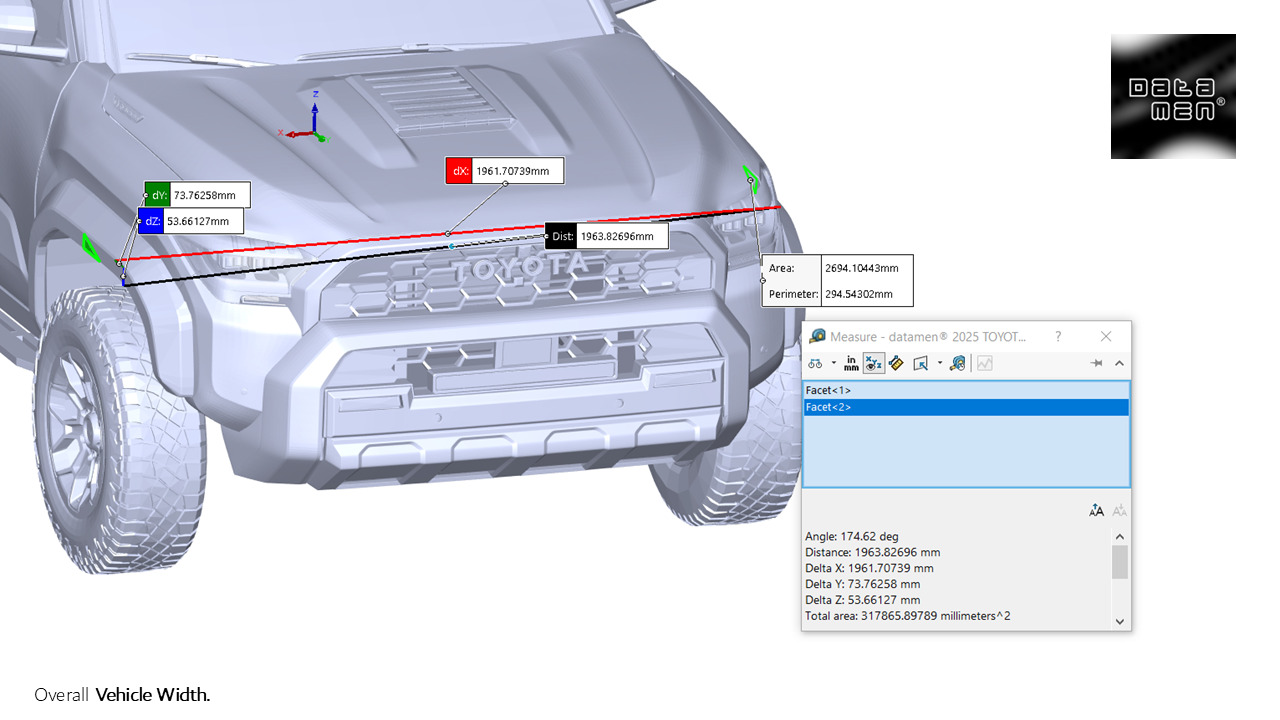The width and height of the screenshot is (1280, 720).
Task: Open Measure dialog help question mark
Action: tap(1058, 337)
